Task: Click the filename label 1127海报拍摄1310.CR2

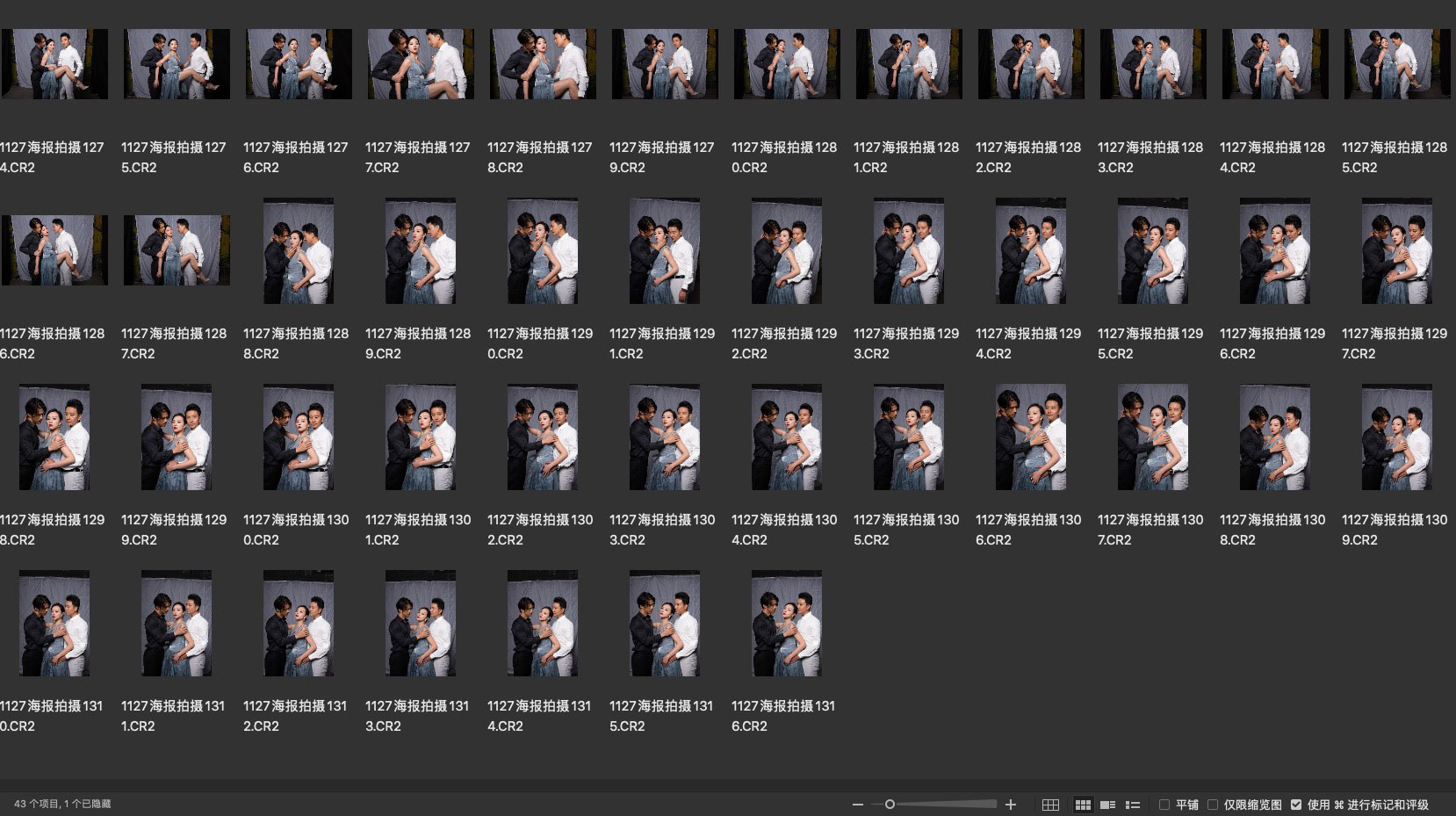Action: tap(52, 716)
